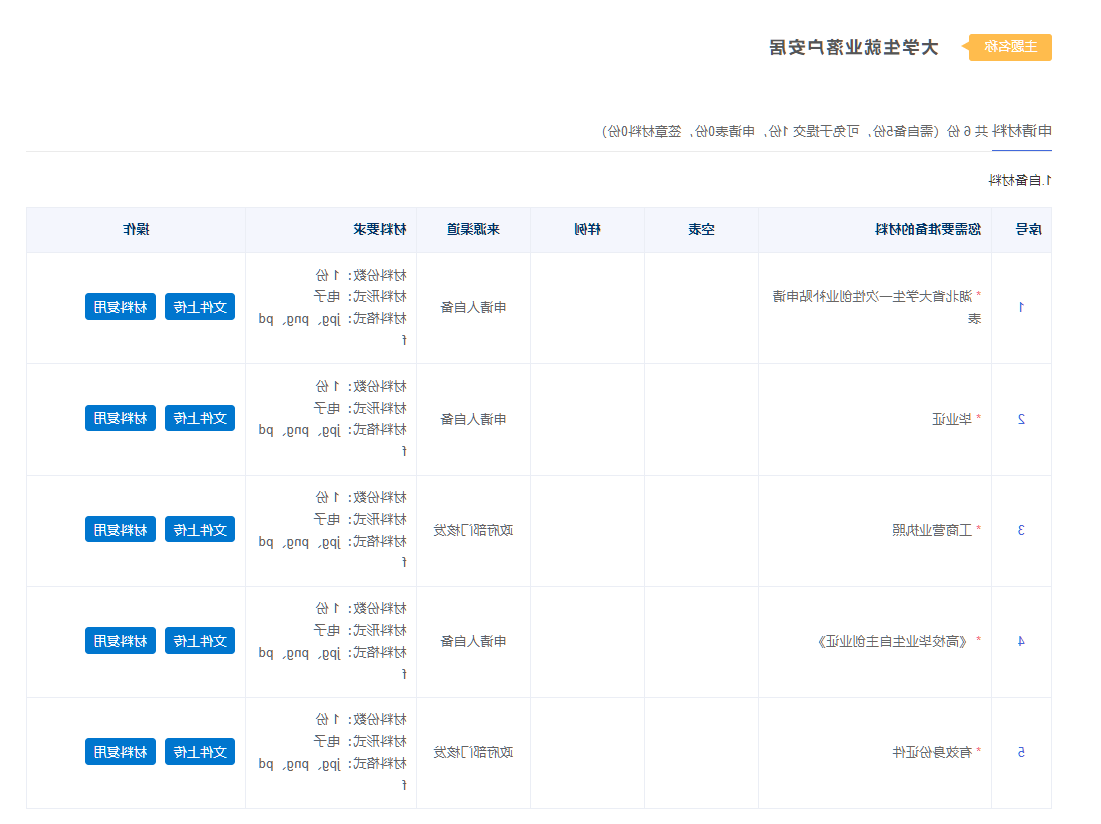The width and height of the screenshot is (1101, 824).
Task: Click row number 3 in 序号 column
Action: [x=1022, y=530]
